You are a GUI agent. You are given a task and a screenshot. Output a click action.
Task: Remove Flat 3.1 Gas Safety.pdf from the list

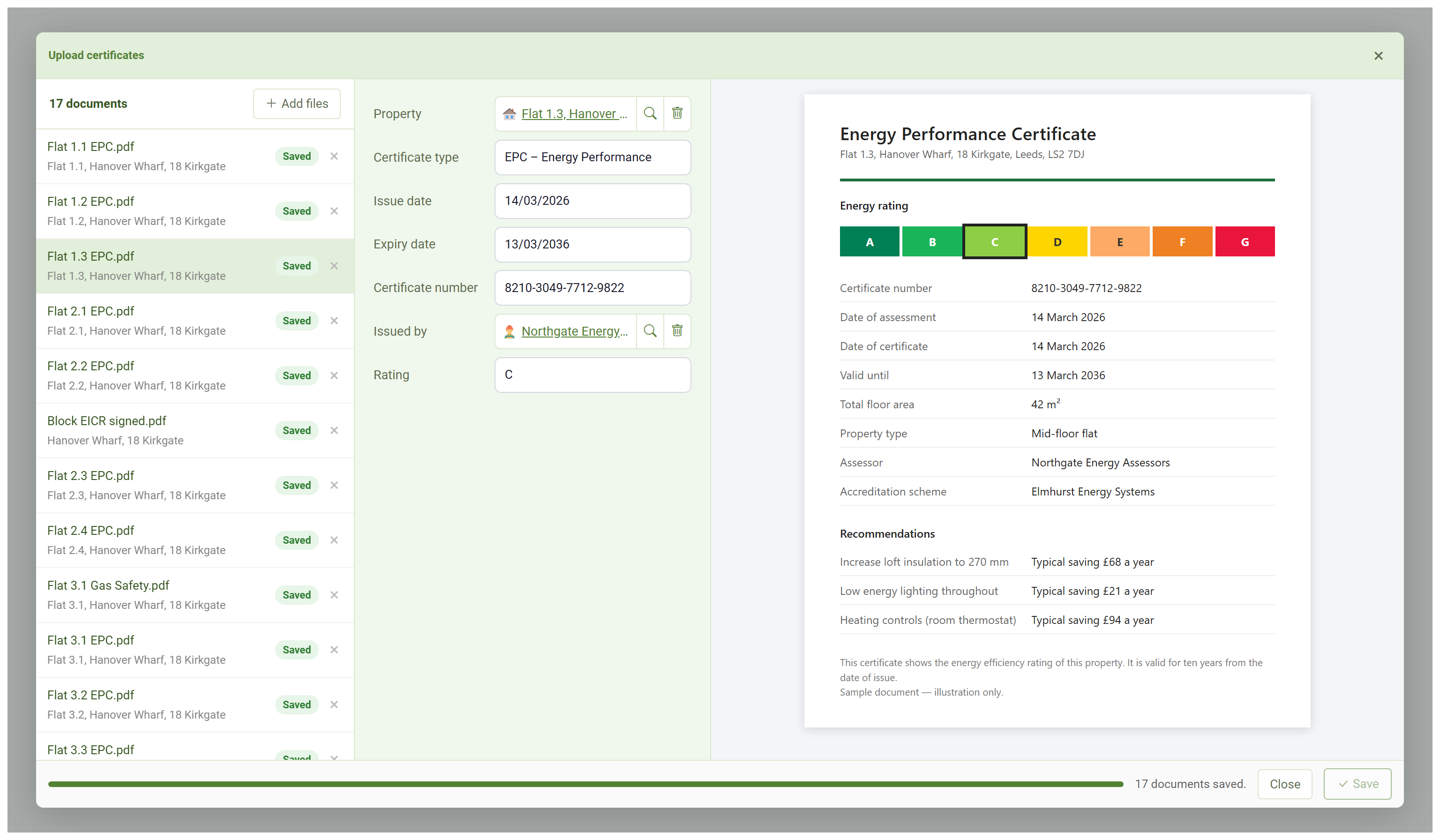[x=334, y=595]
